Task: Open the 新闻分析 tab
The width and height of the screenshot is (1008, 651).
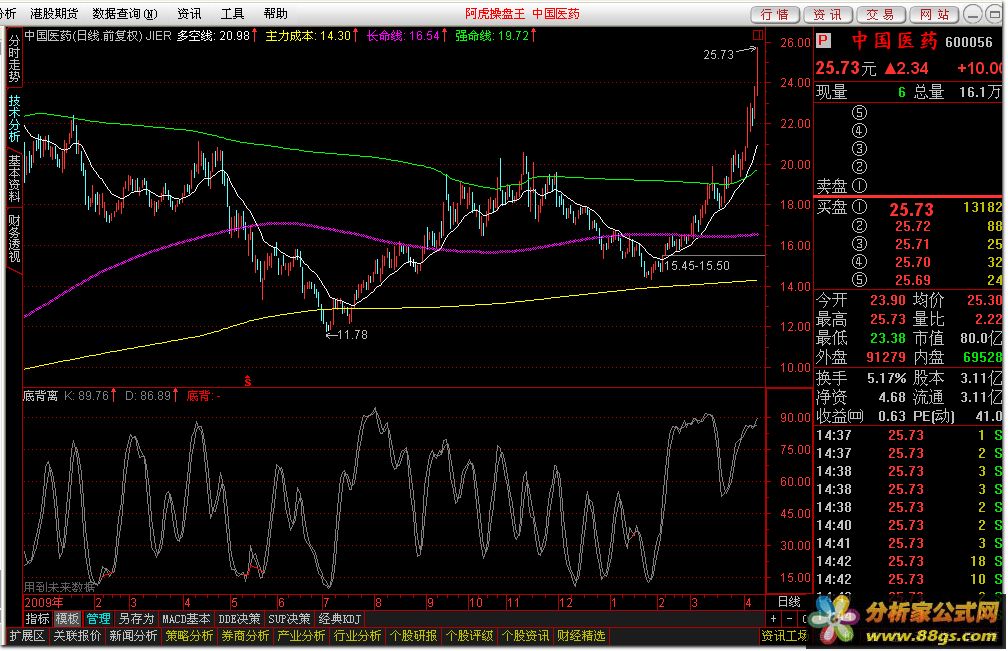Action: 133,636
